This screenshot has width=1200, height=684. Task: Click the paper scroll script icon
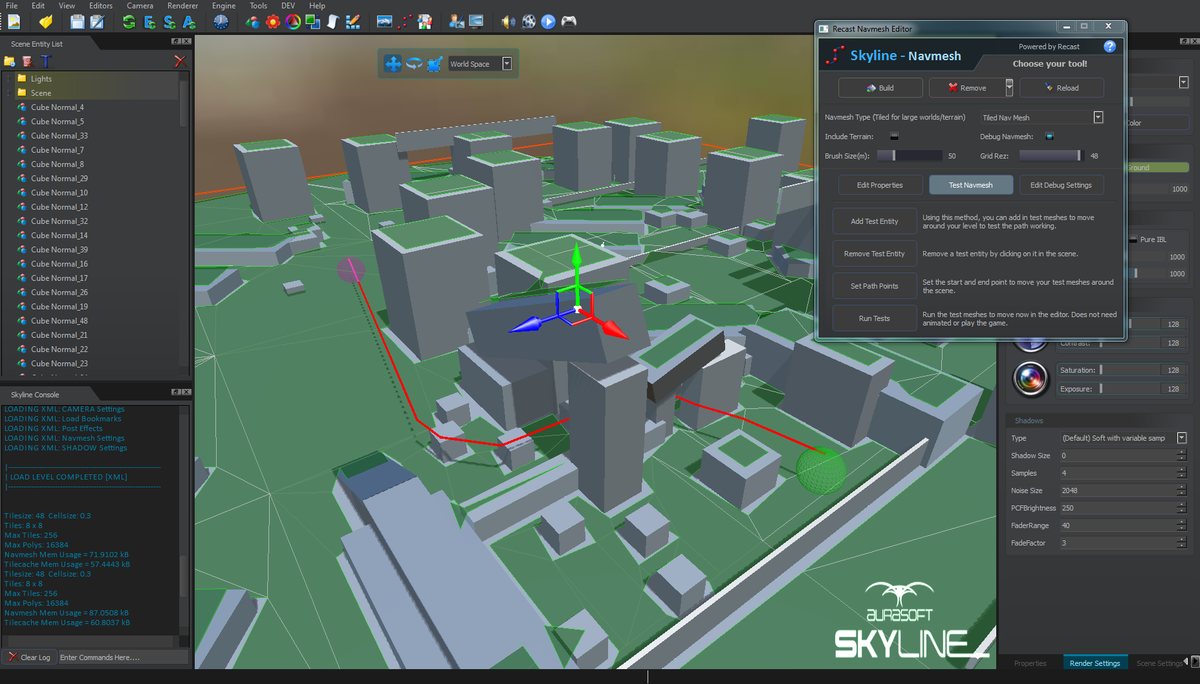pos(332,21)
